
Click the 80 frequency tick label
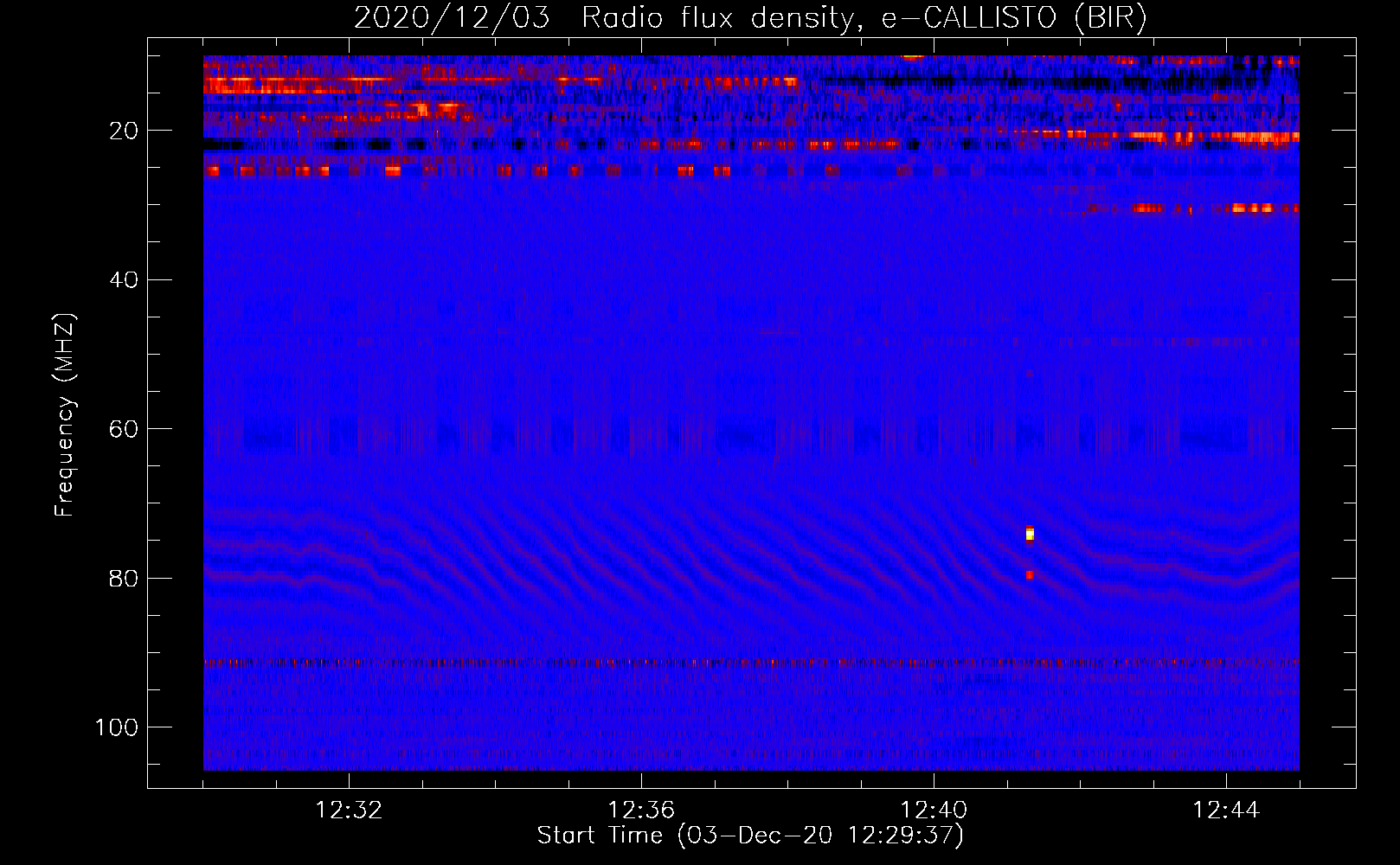pyautogui.click(x=125, y=578)
